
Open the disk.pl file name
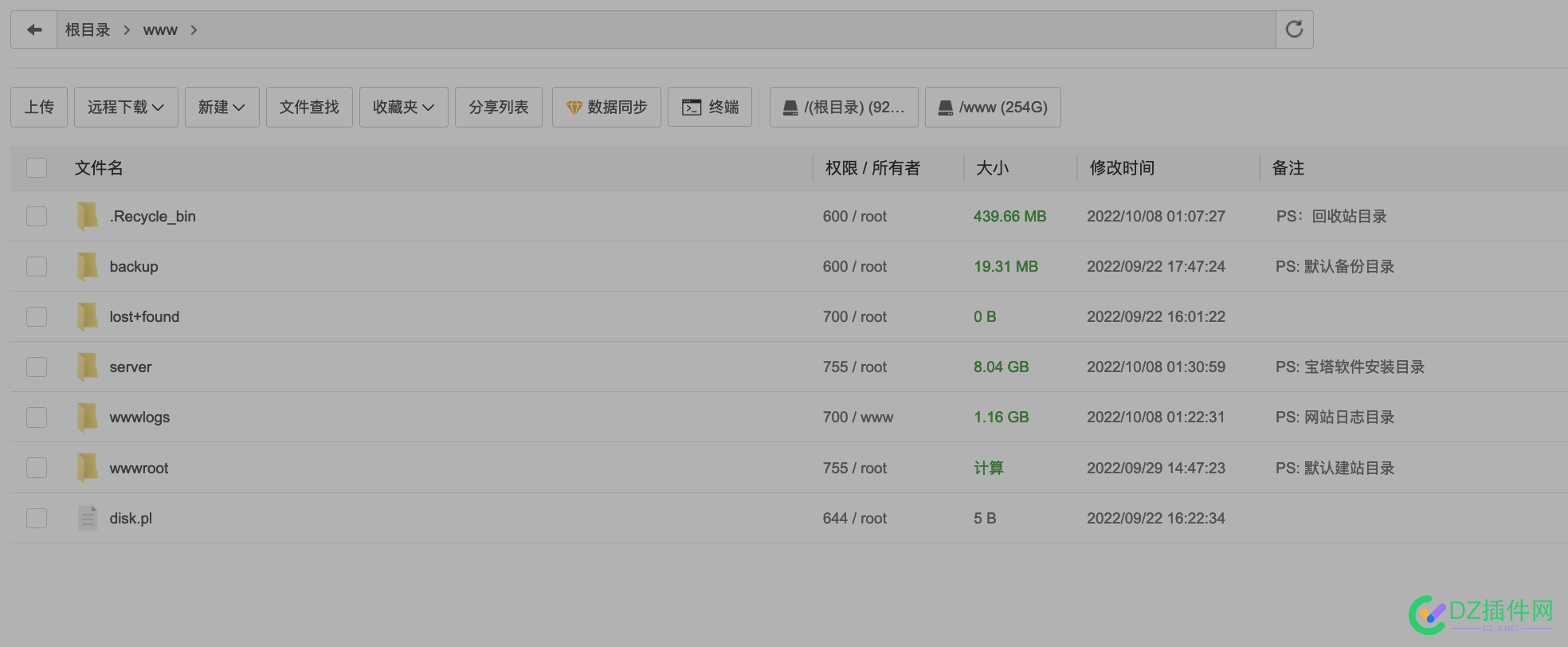click(x=131, y=518)
